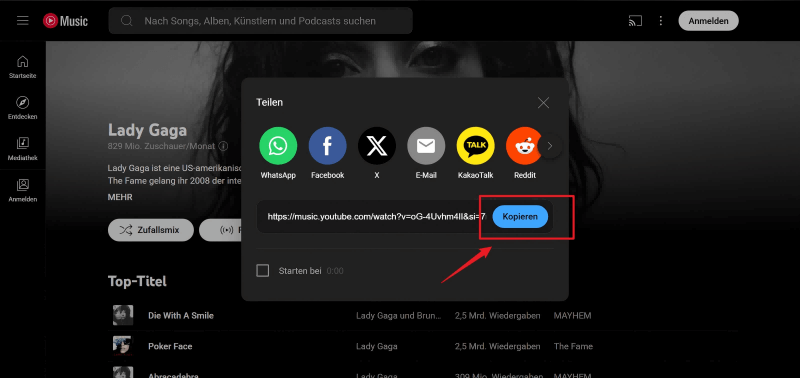Screen dimensions: 800x378
Task: Close the Teilen dialog
Action: pos(543,103)
